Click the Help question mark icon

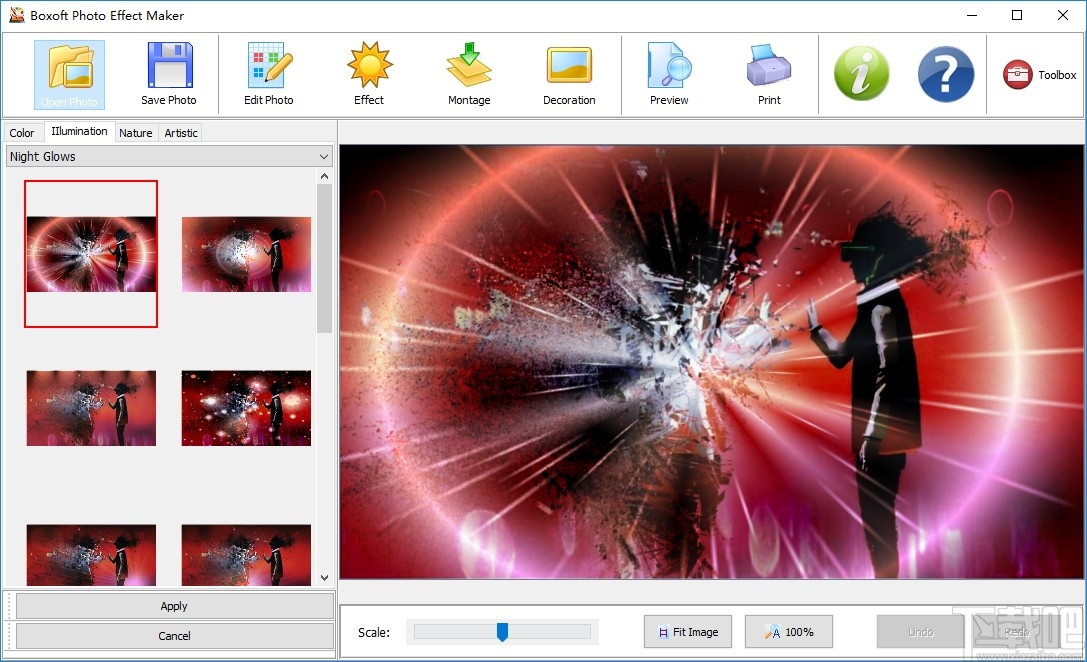pos(945,73)
